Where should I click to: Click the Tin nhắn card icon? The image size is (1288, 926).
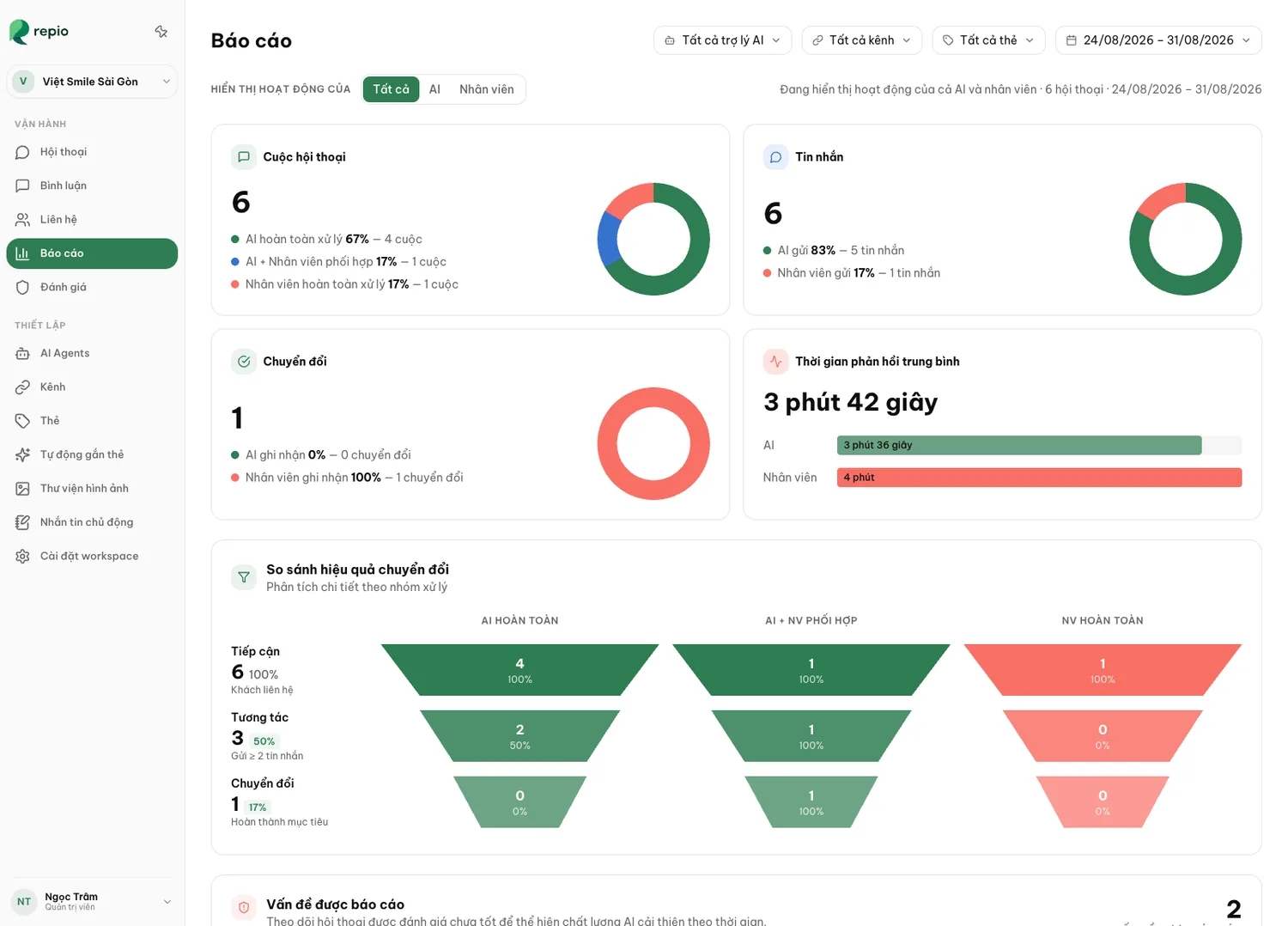tap(776, 157)
